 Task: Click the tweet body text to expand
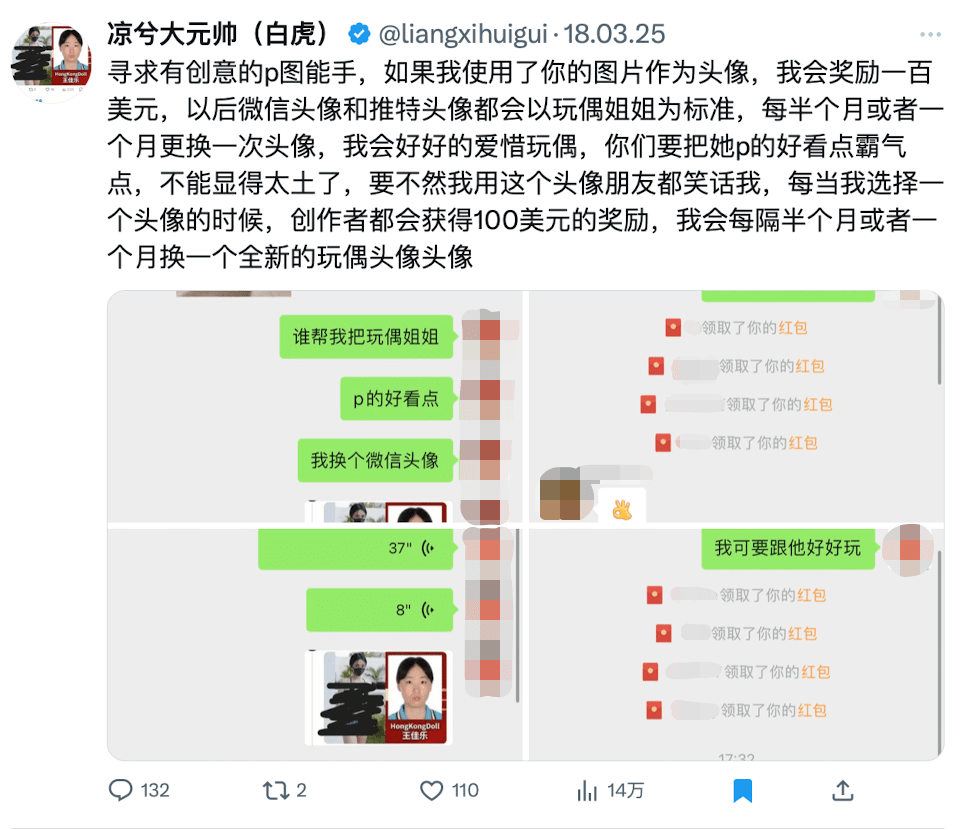[525, 164]
